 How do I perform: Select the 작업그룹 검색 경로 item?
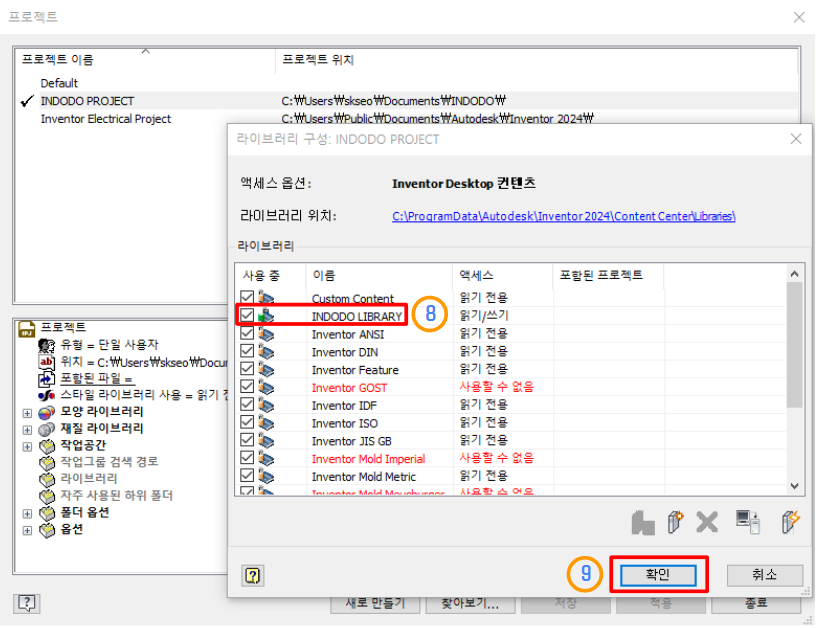click(x=109, y=462)
